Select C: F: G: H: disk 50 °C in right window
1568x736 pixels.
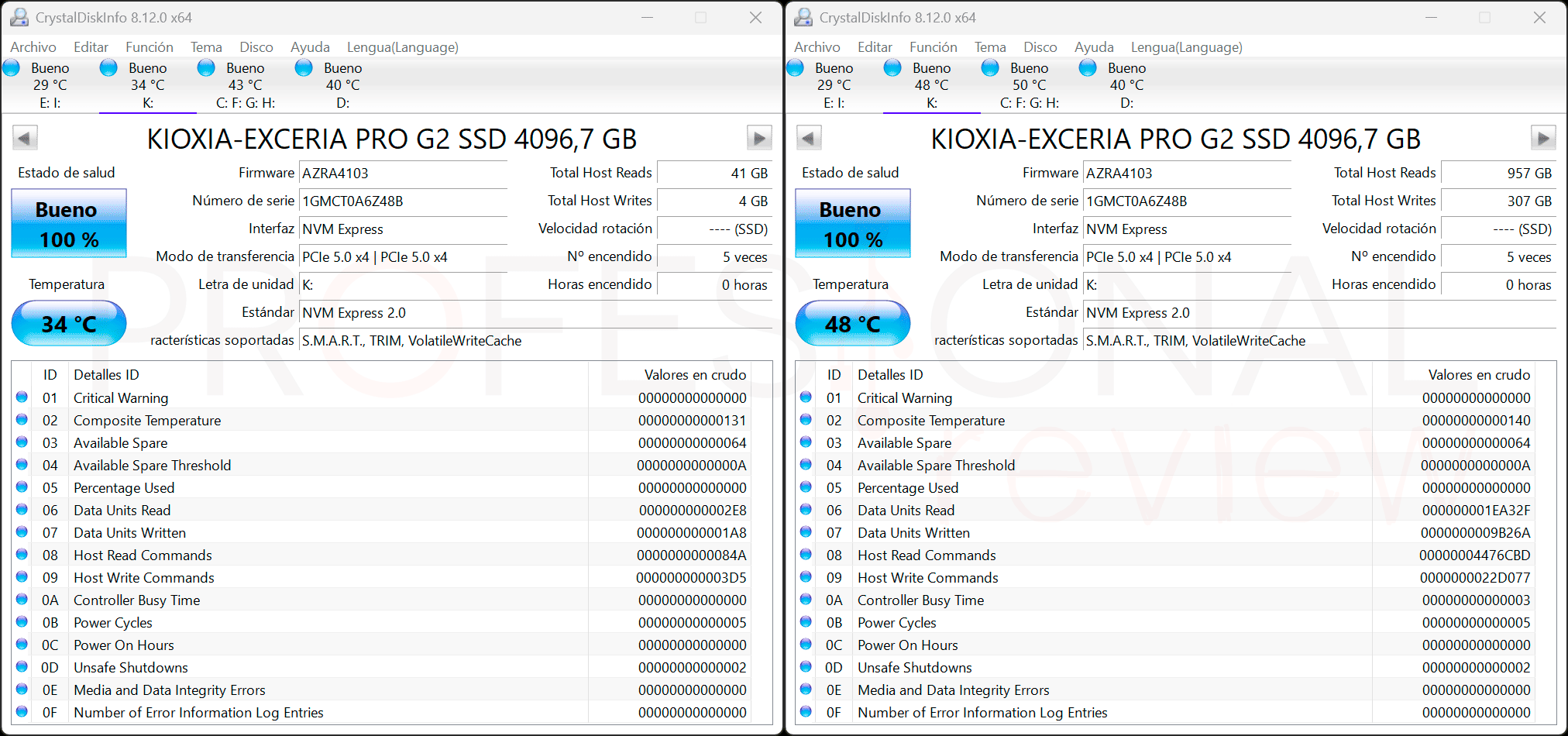[x=1030, y=85]
